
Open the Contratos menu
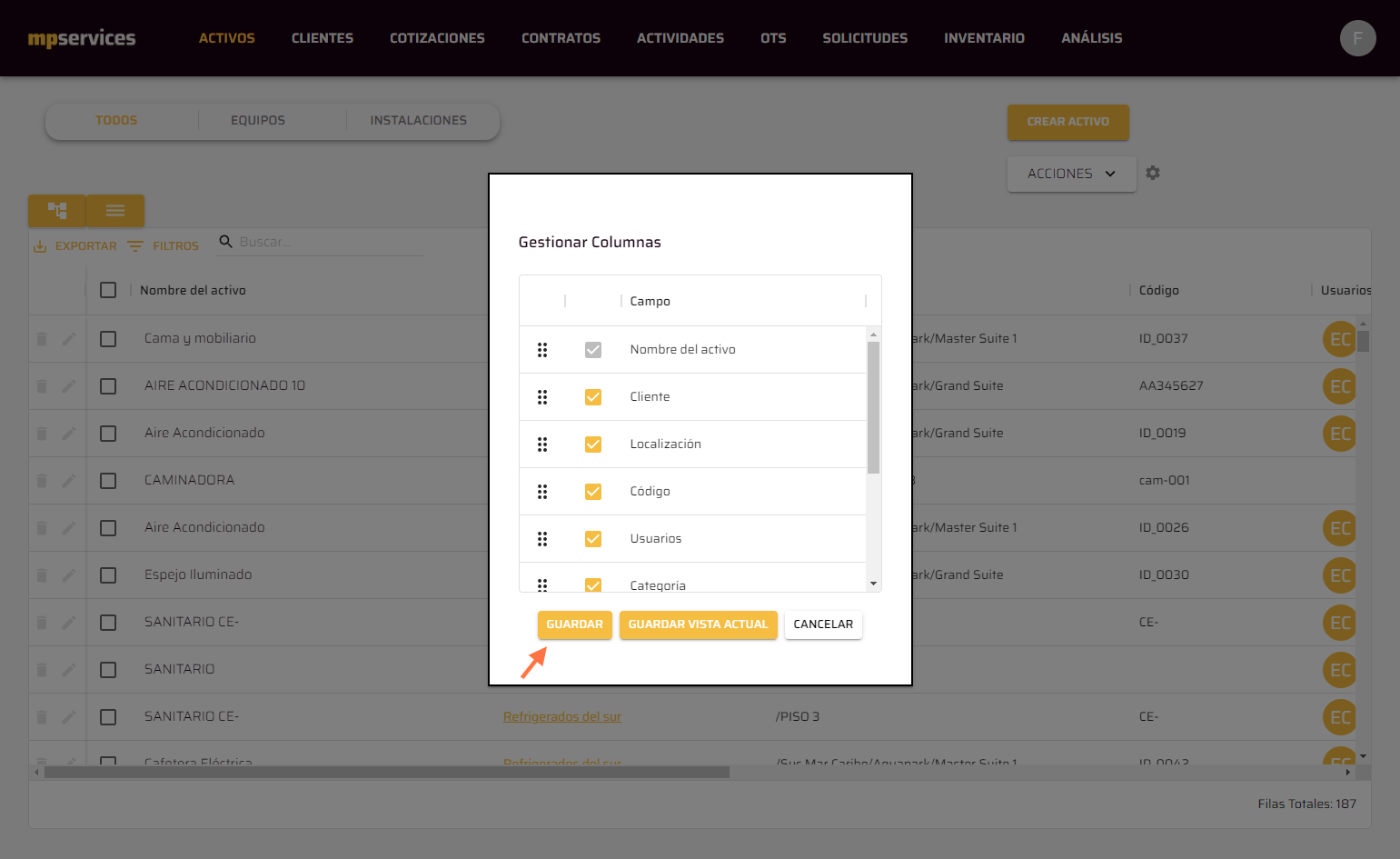click(x=561, y=38)
